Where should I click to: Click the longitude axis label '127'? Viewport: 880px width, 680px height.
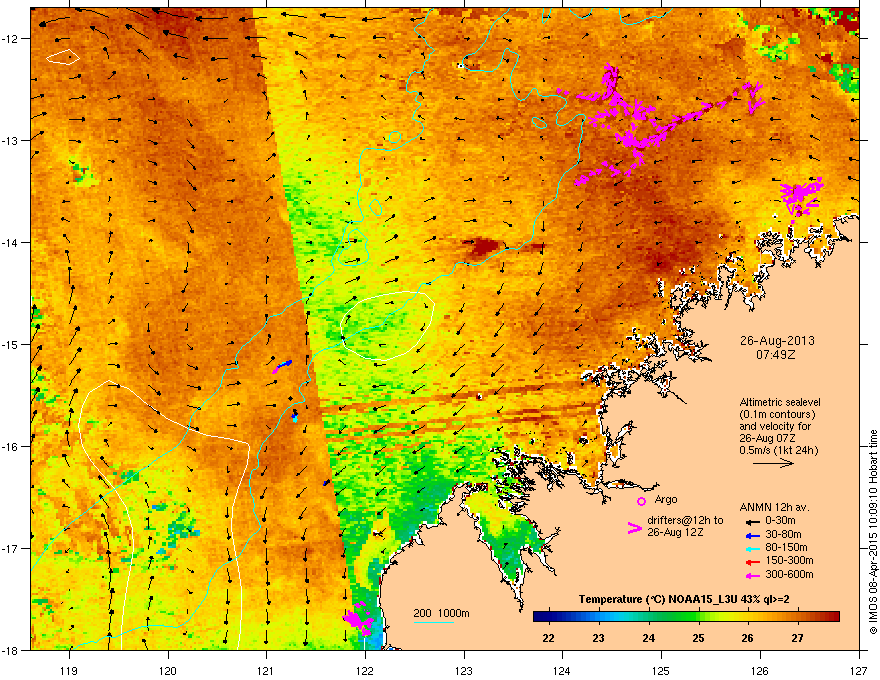click(859, 670)
